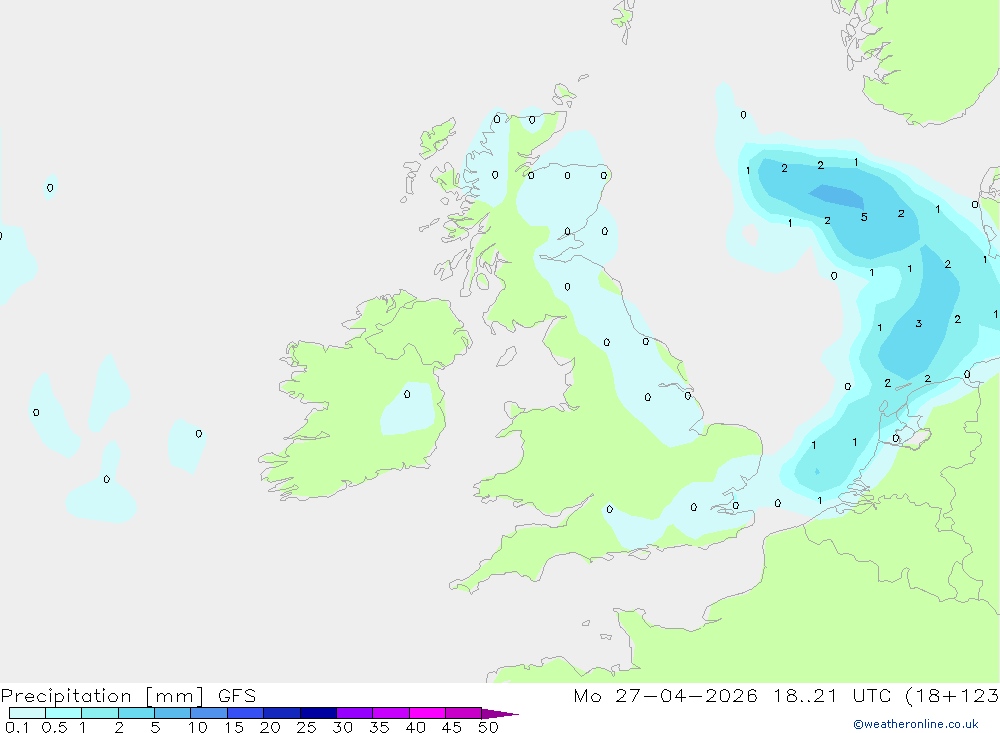1000x733 pixels.
Task: Click the legend swatch between 0.1 and 0.5
Action: 27,713
